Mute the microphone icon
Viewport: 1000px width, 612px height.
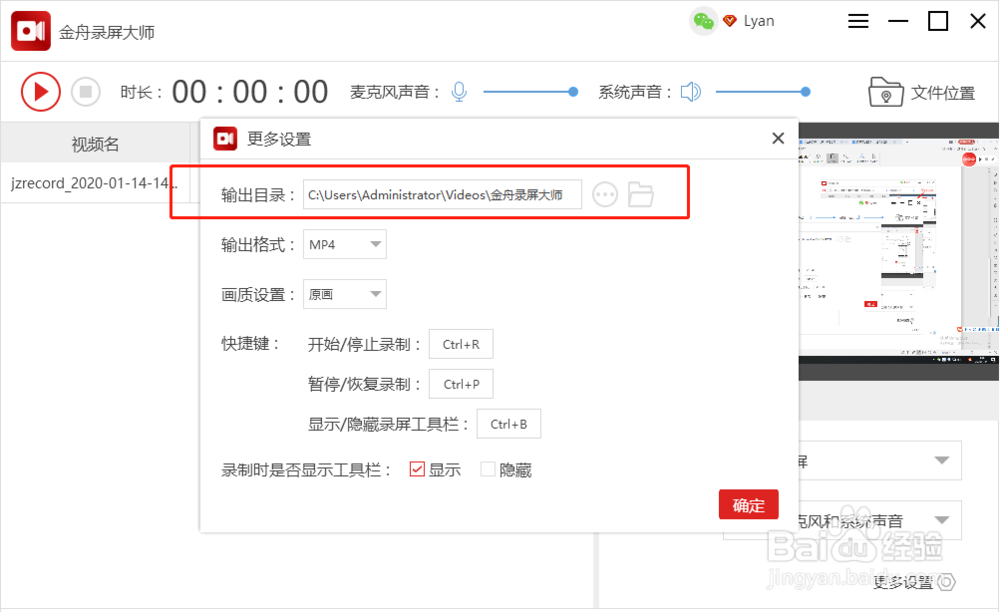(x=459, y=92)
